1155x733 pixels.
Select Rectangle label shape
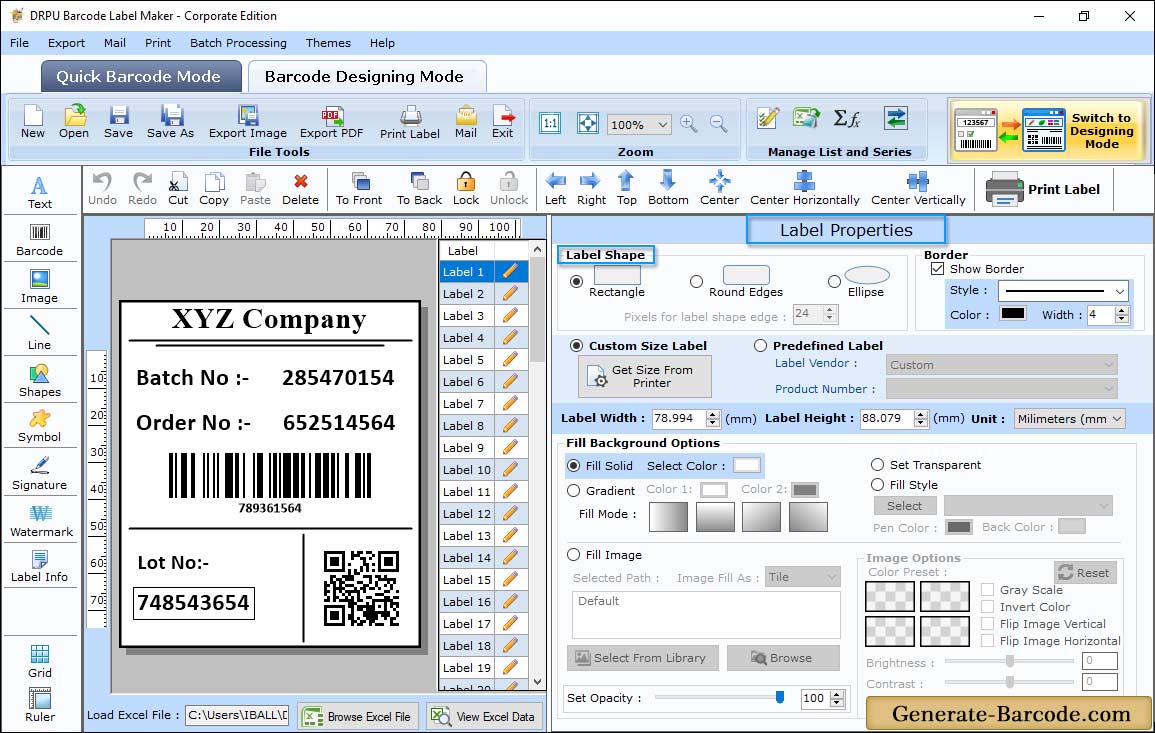[x=576, y=281]
